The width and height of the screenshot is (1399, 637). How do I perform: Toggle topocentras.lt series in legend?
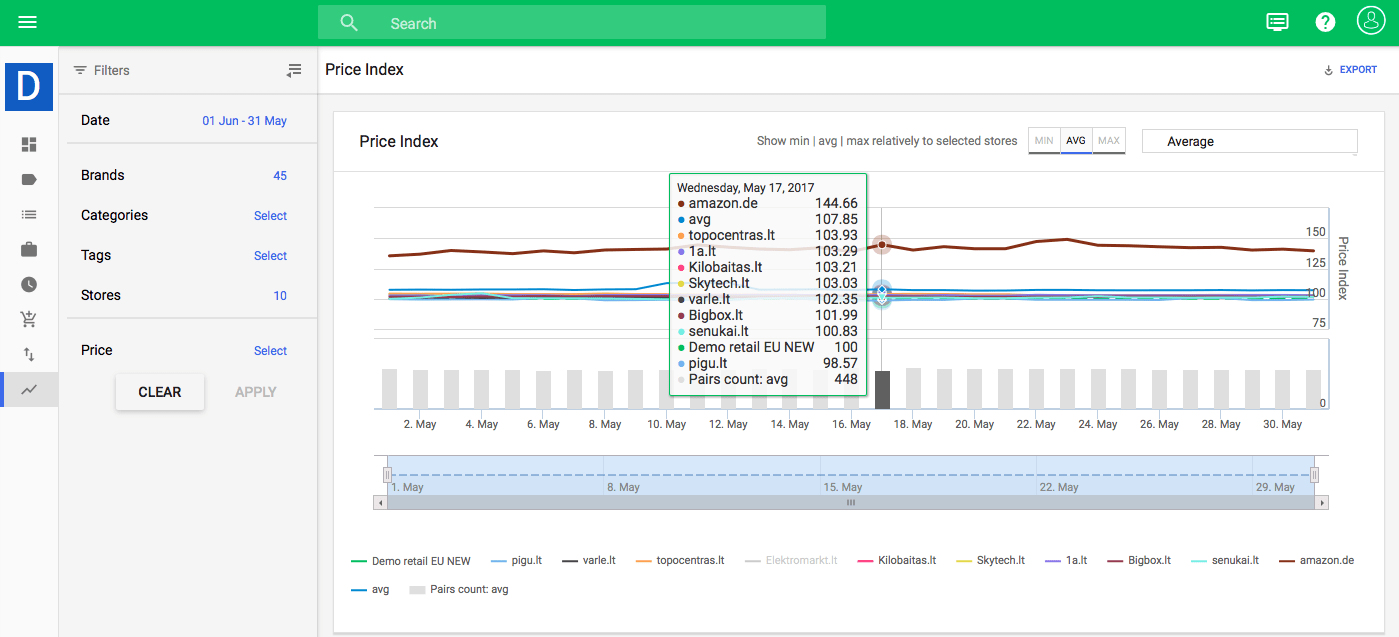[680, 561]
